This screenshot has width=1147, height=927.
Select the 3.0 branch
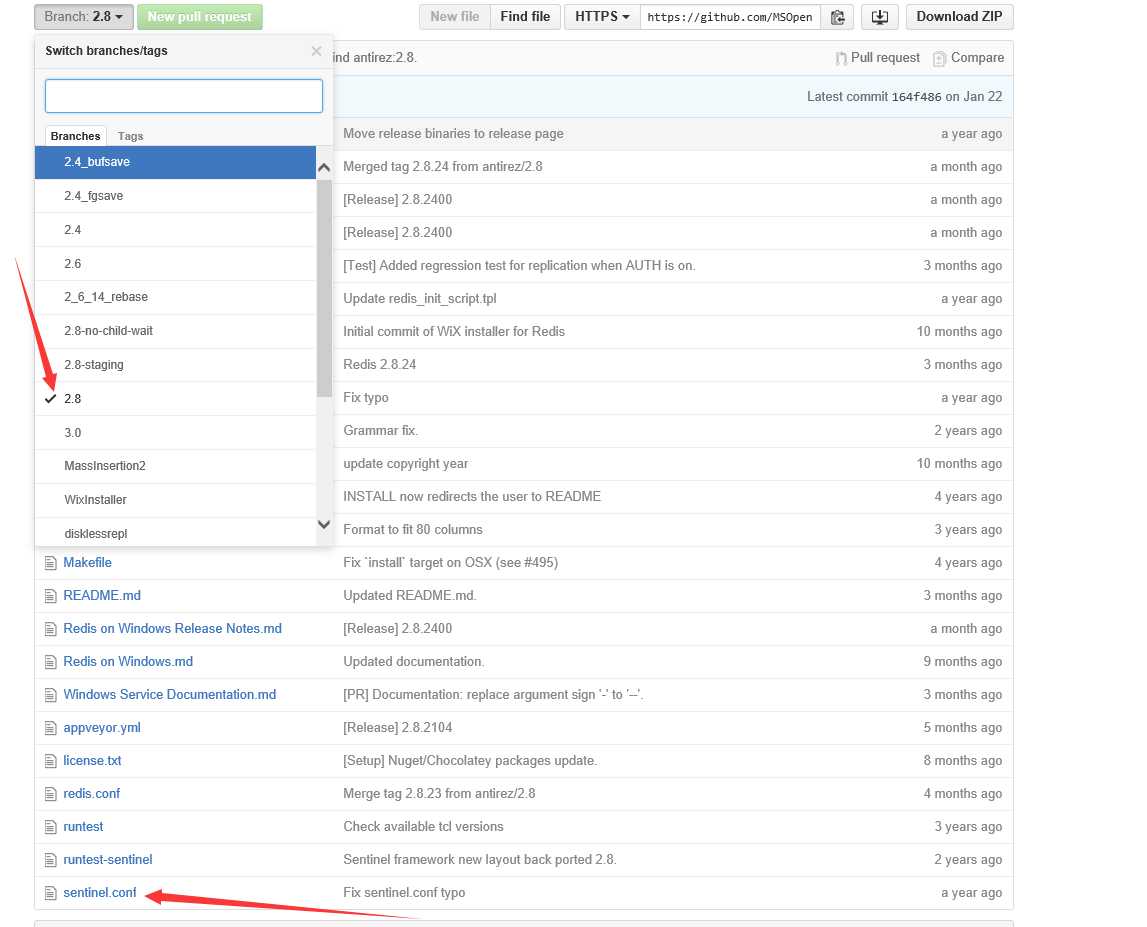[176, 432]
